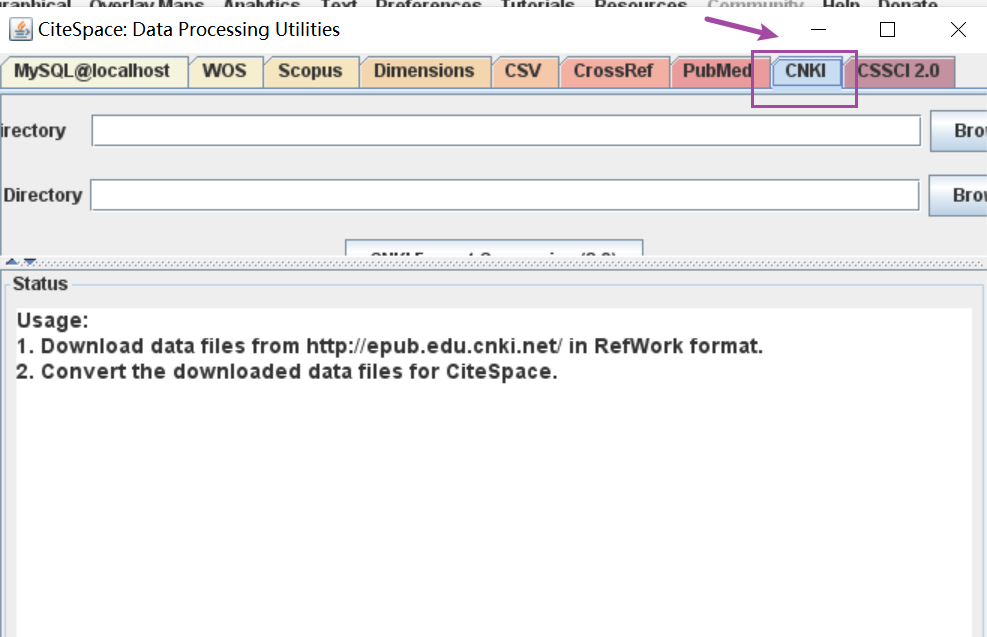The width and height of the screenshot is (987, 637).
Task: Click the first directory input field
Action: point(506,130)
